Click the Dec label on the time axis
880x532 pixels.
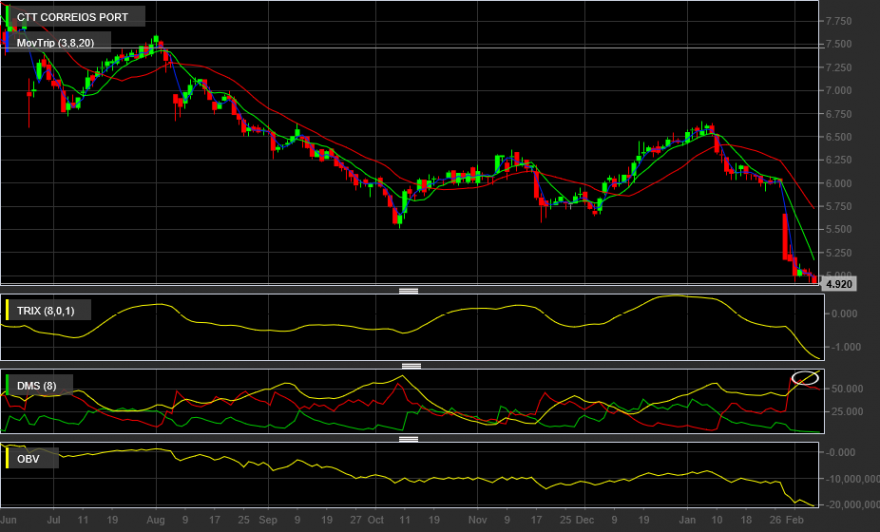585,520
